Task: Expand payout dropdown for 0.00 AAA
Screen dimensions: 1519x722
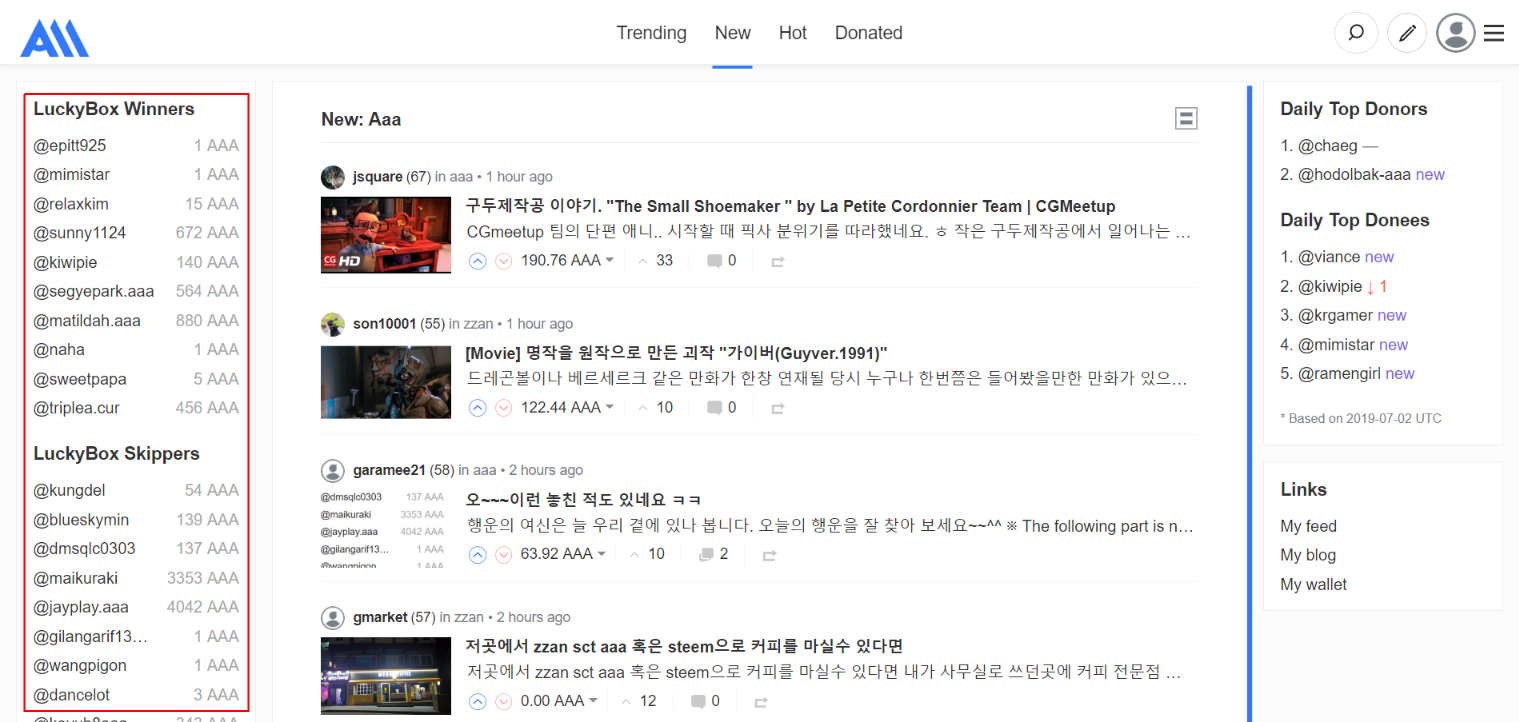Action: (x=593, y=701)
